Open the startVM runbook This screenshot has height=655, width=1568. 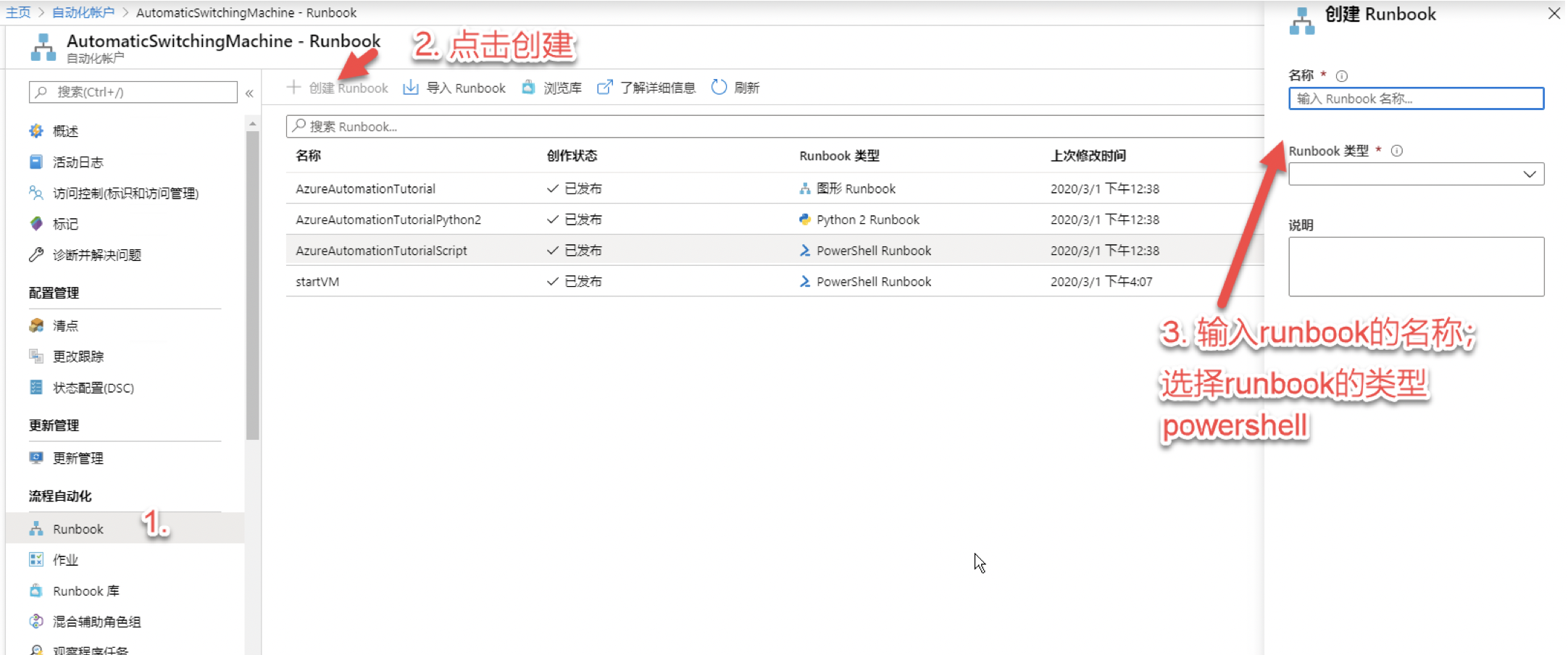(317, 282)
